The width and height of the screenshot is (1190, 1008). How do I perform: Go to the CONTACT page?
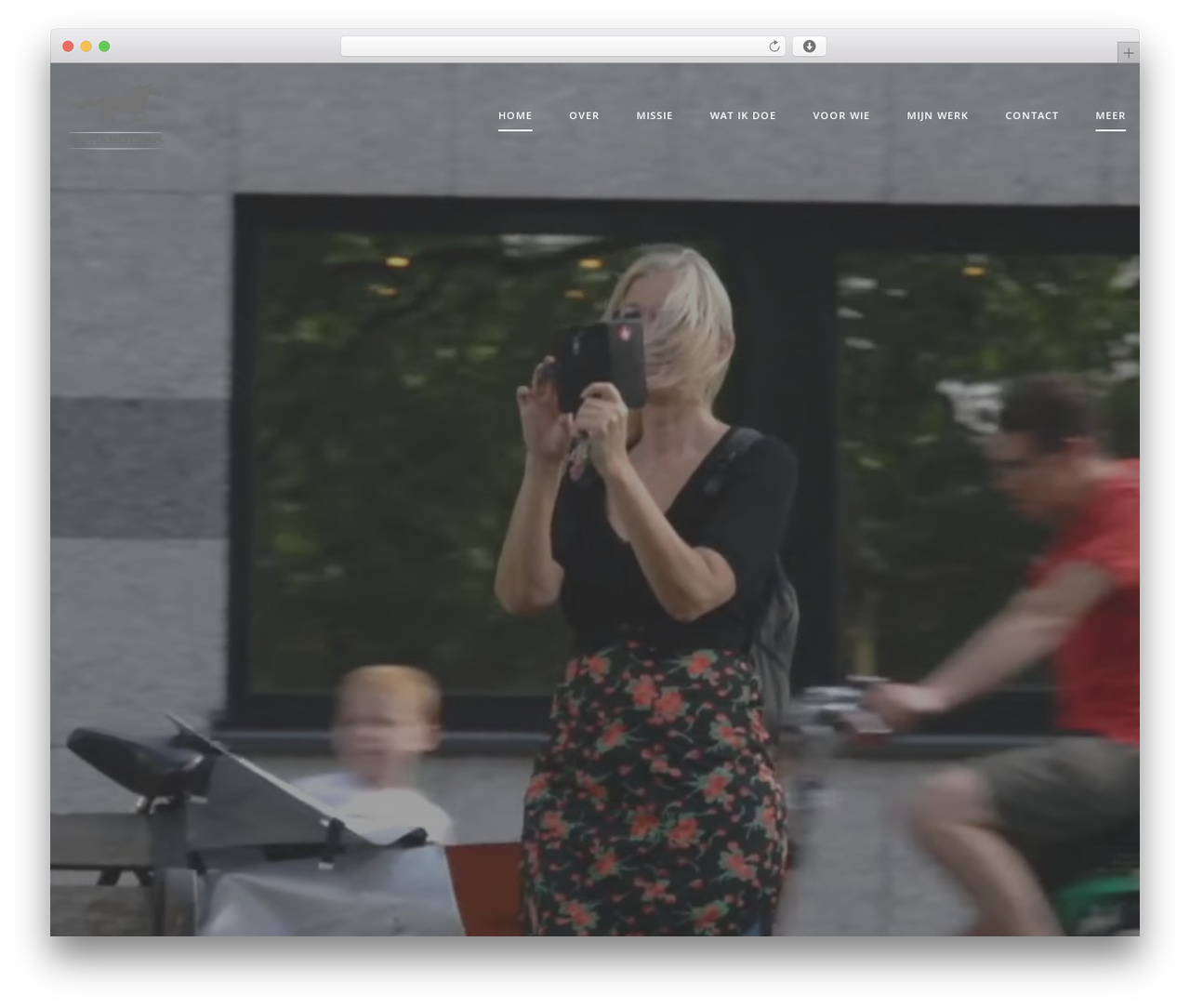[x=1032, y=115]
